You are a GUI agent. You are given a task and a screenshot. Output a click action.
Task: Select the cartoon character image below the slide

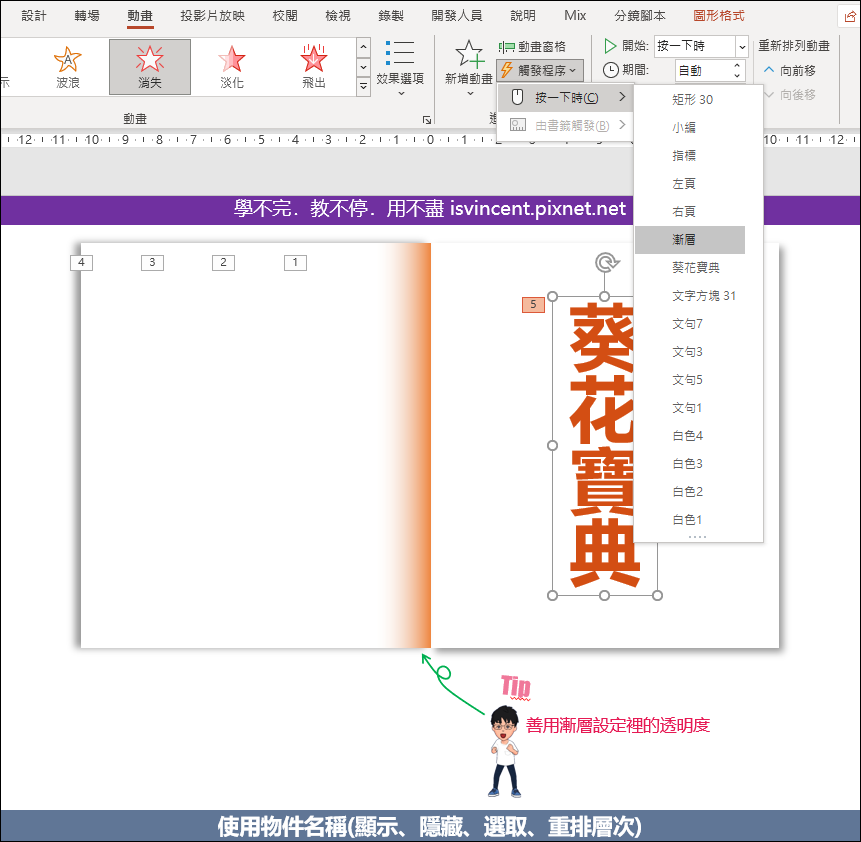click(504, 752)
